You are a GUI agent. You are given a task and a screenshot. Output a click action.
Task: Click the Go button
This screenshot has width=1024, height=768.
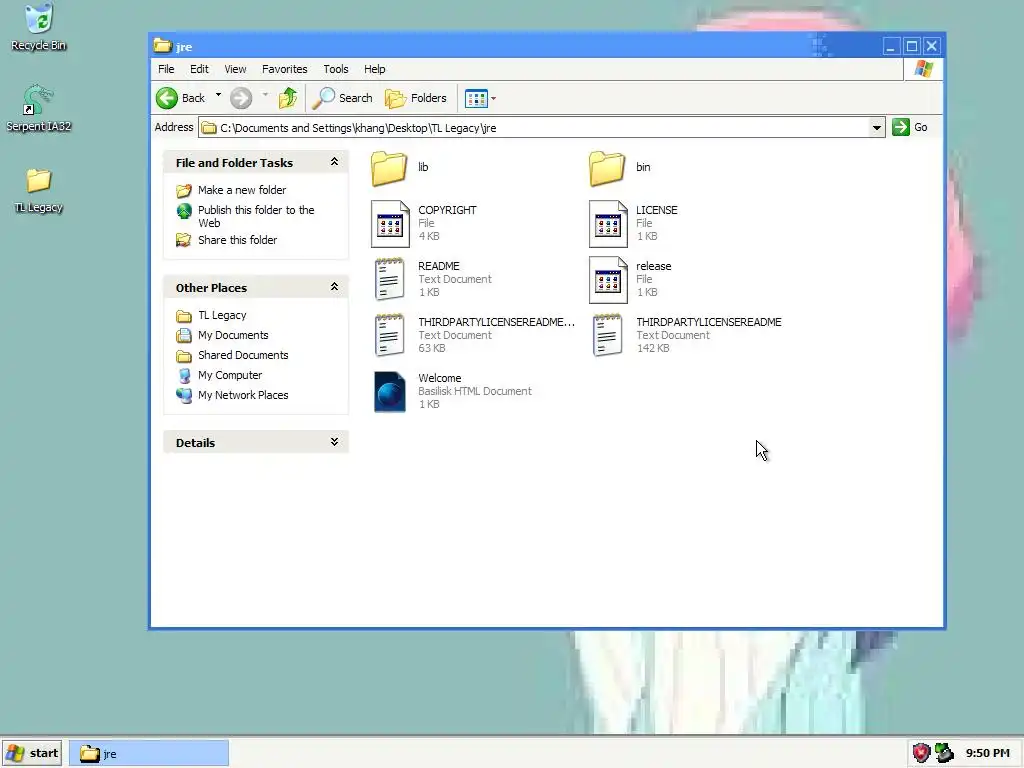[x=910, y=127]
